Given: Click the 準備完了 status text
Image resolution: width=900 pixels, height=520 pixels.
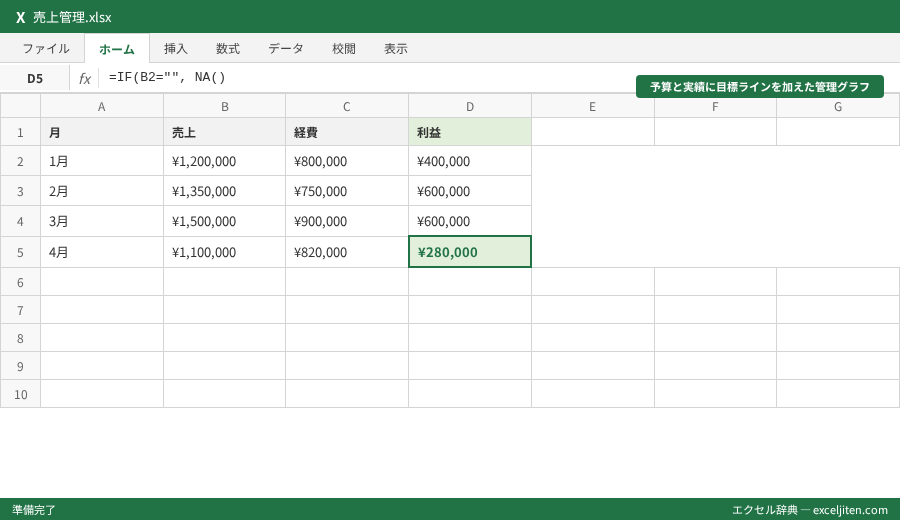Looking at the screenshot, I should 34,510.
